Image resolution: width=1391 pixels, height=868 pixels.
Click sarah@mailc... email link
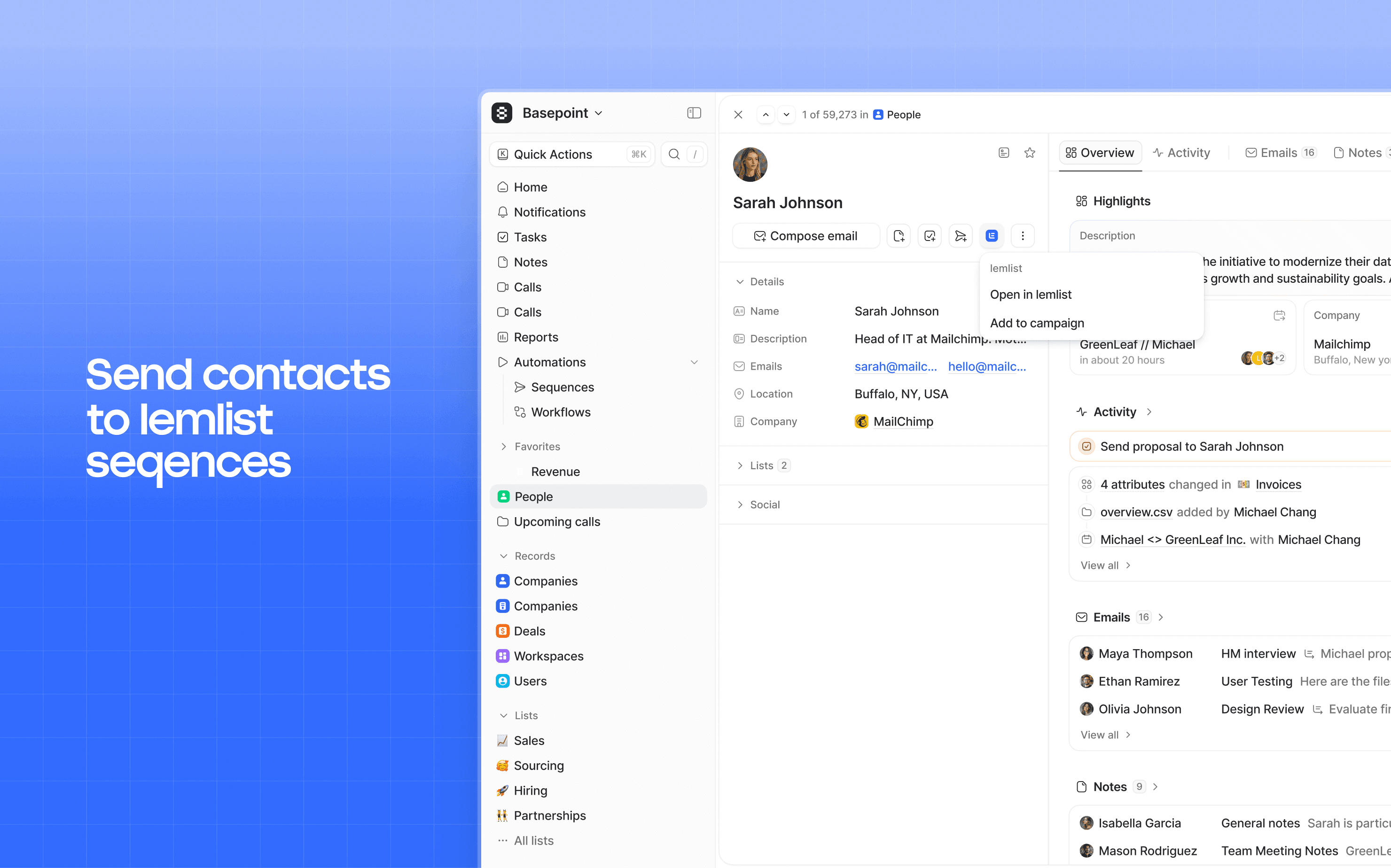click(x=895, y=367)
